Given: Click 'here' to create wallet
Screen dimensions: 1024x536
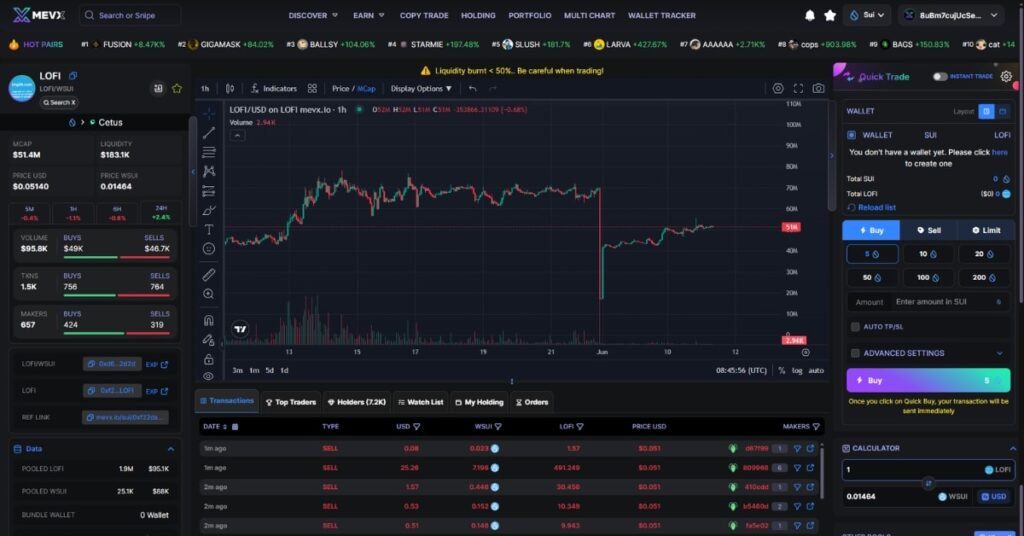Looking at the screenshot, I should point(999,152).
